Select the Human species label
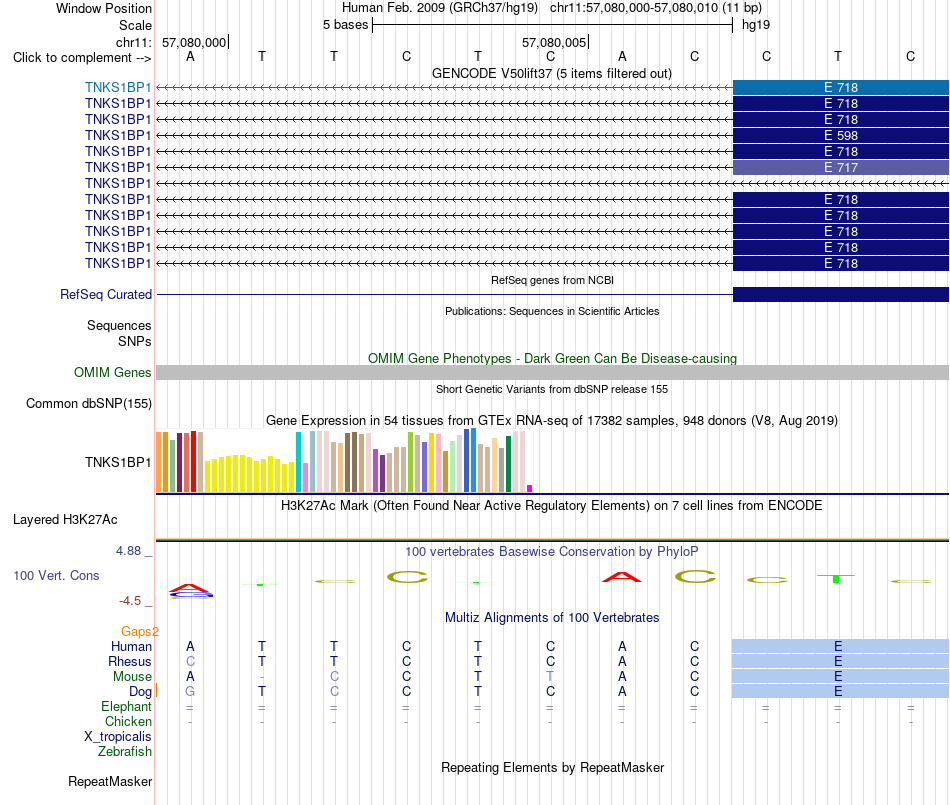 pyautogui.click(x=131, y=646)
